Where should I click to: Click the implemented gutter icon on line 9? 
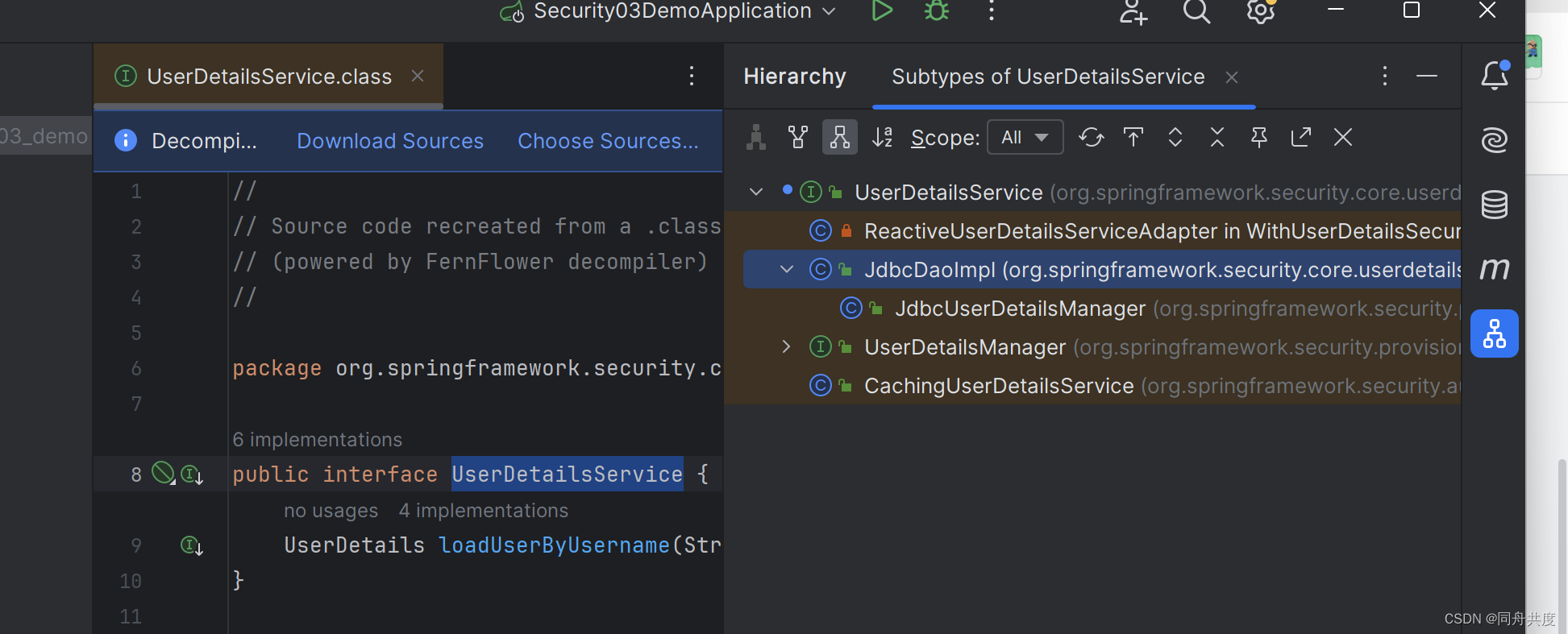[x=192, y=546]
